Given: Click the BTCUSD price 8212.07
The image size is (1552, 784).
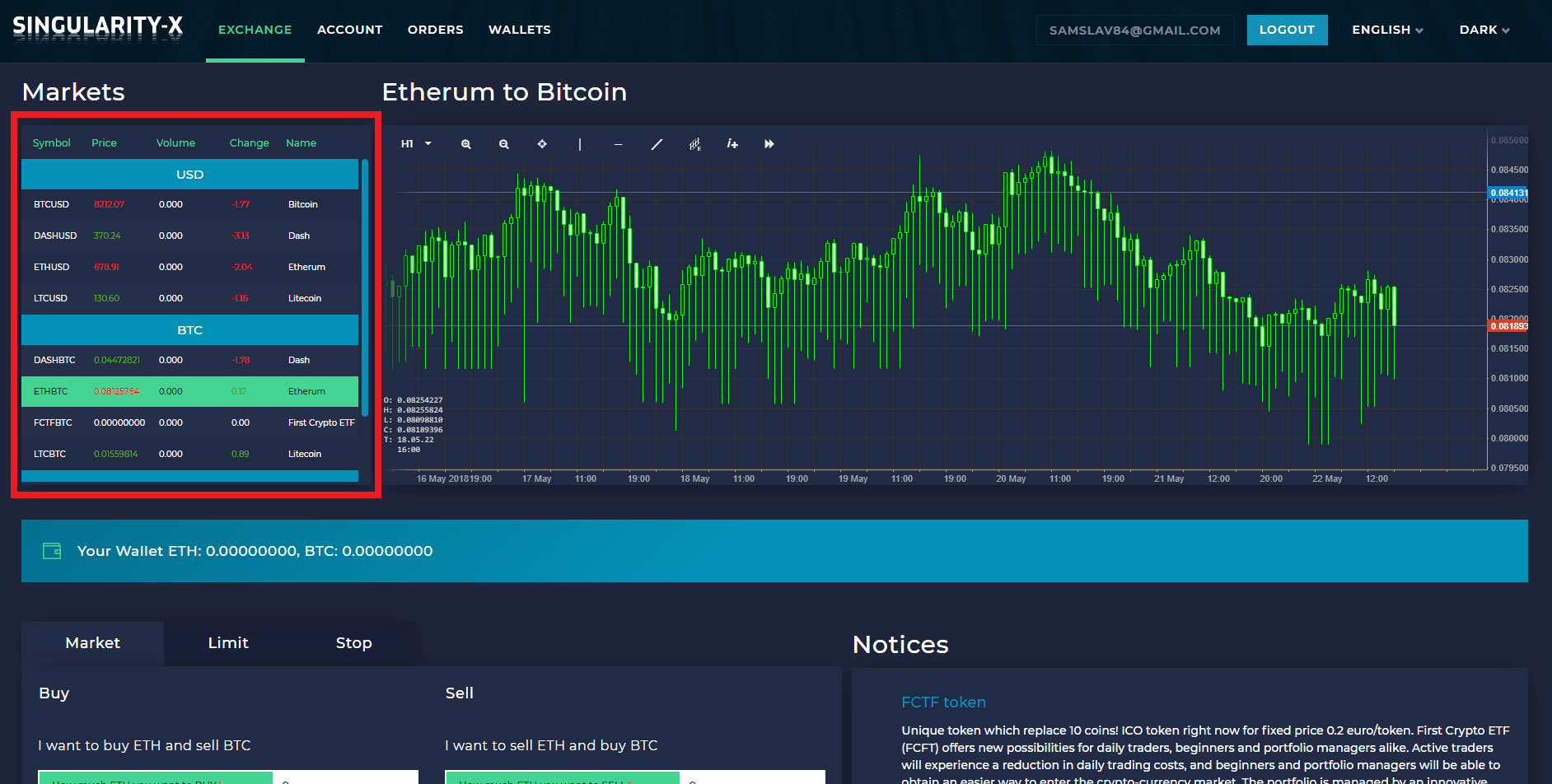Looking at the screenshot, I should pos(109,204).
